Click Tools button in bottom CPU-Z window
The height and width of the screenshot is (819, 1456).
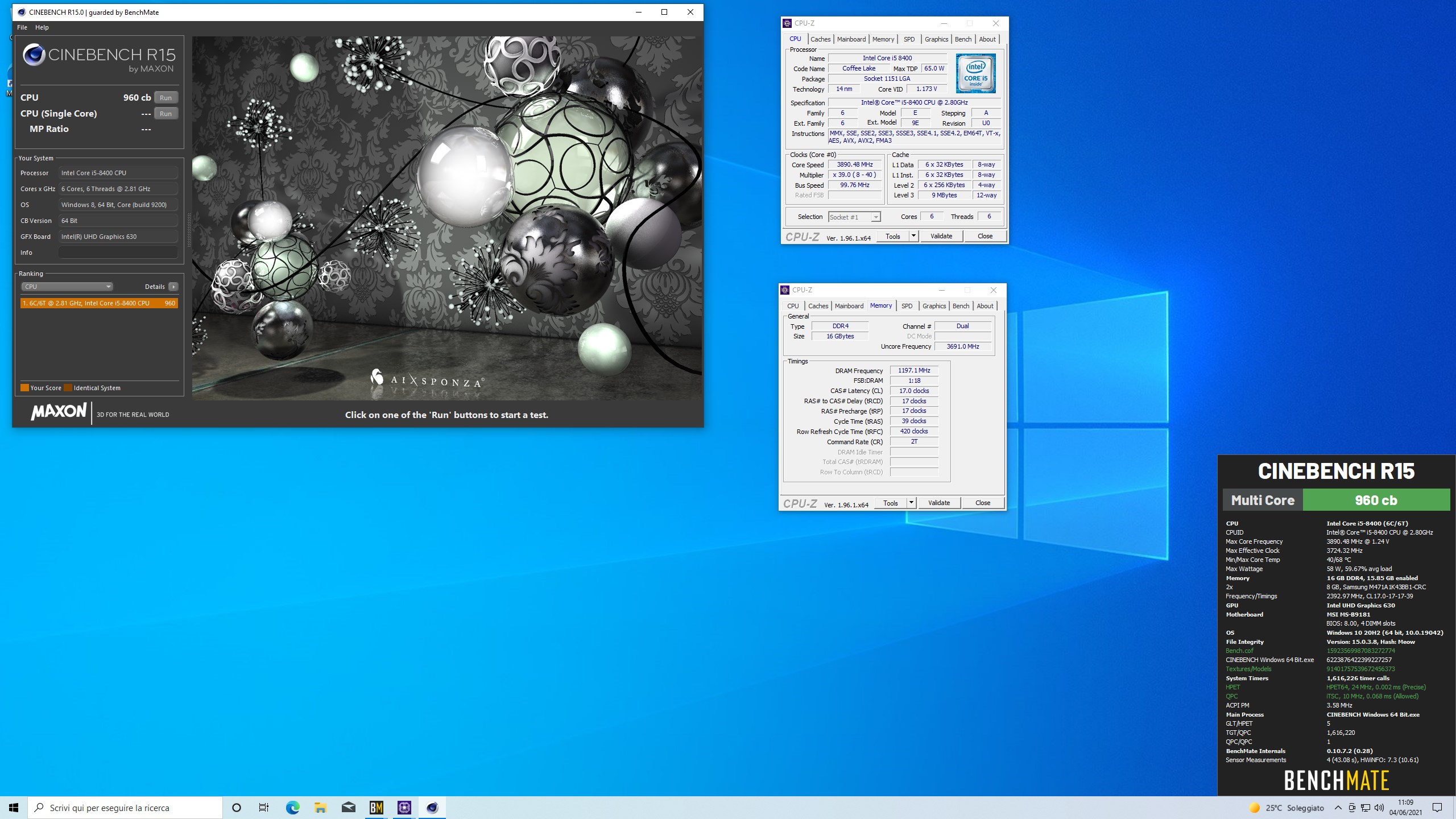tap(890, 503)
